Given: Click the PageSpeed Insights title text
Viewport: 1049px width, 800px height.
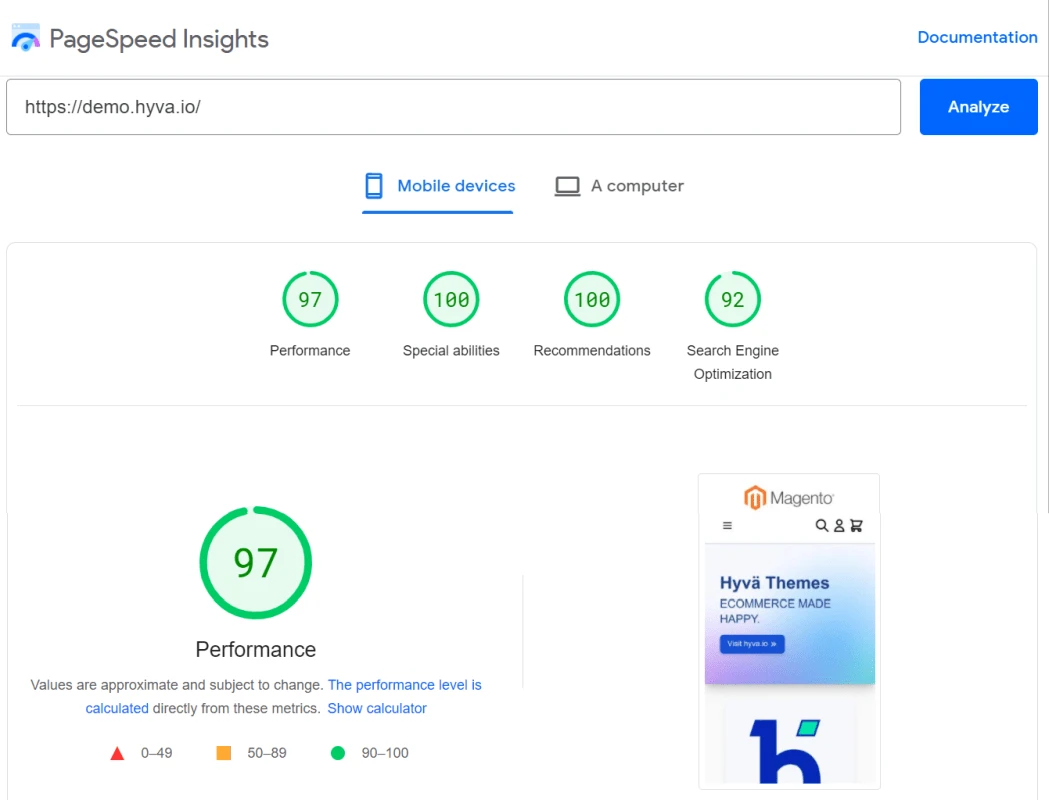Looking at the screenshot, I should pos(159,39).
